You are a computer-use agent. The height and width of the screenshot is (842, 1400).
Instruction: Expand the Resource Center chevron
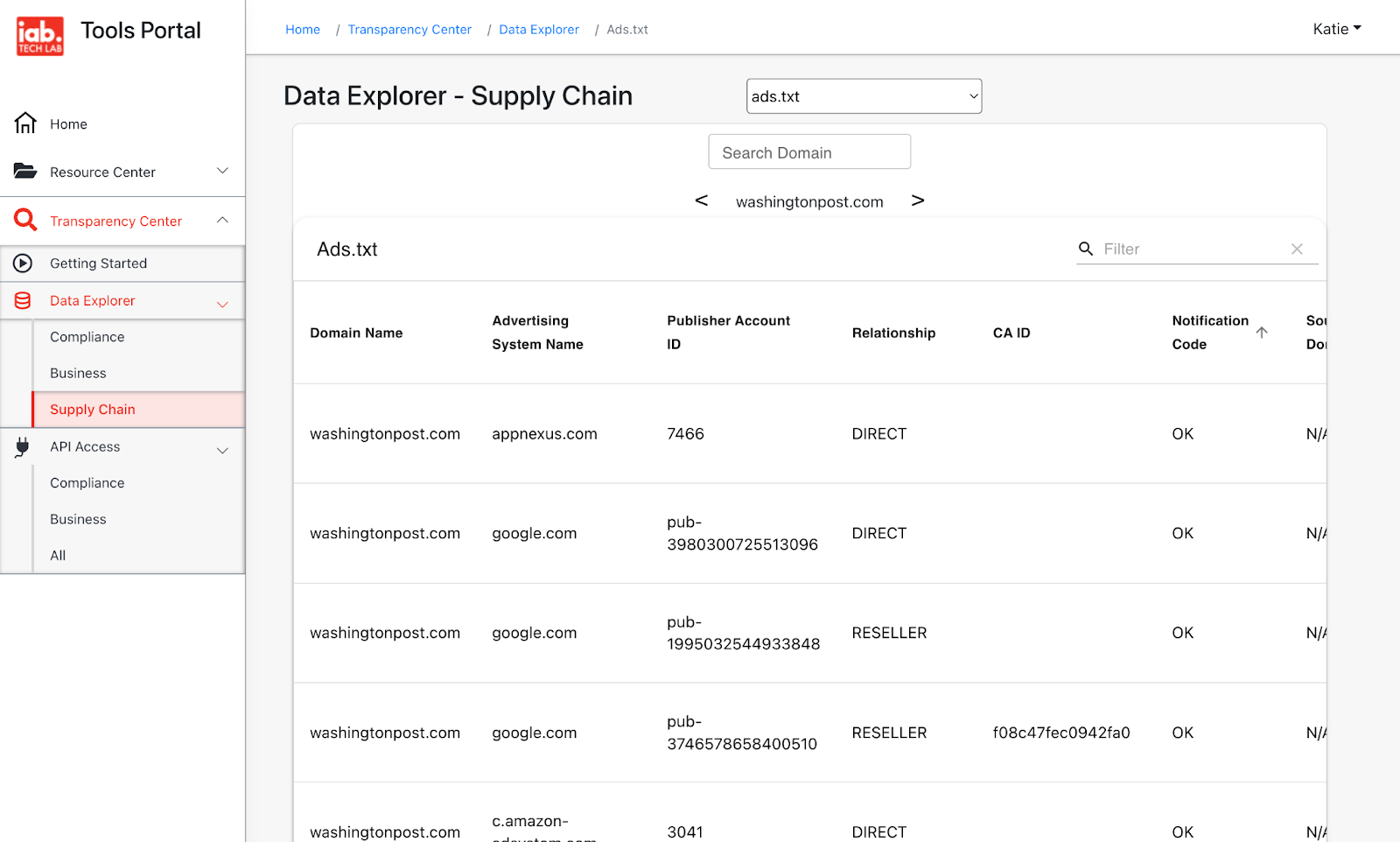pos(222,171)
